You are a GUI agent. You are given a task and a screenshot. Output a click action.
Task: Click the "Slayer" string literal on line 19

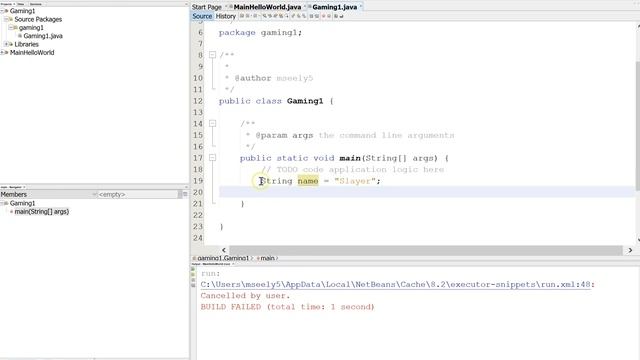pos(354,180)
